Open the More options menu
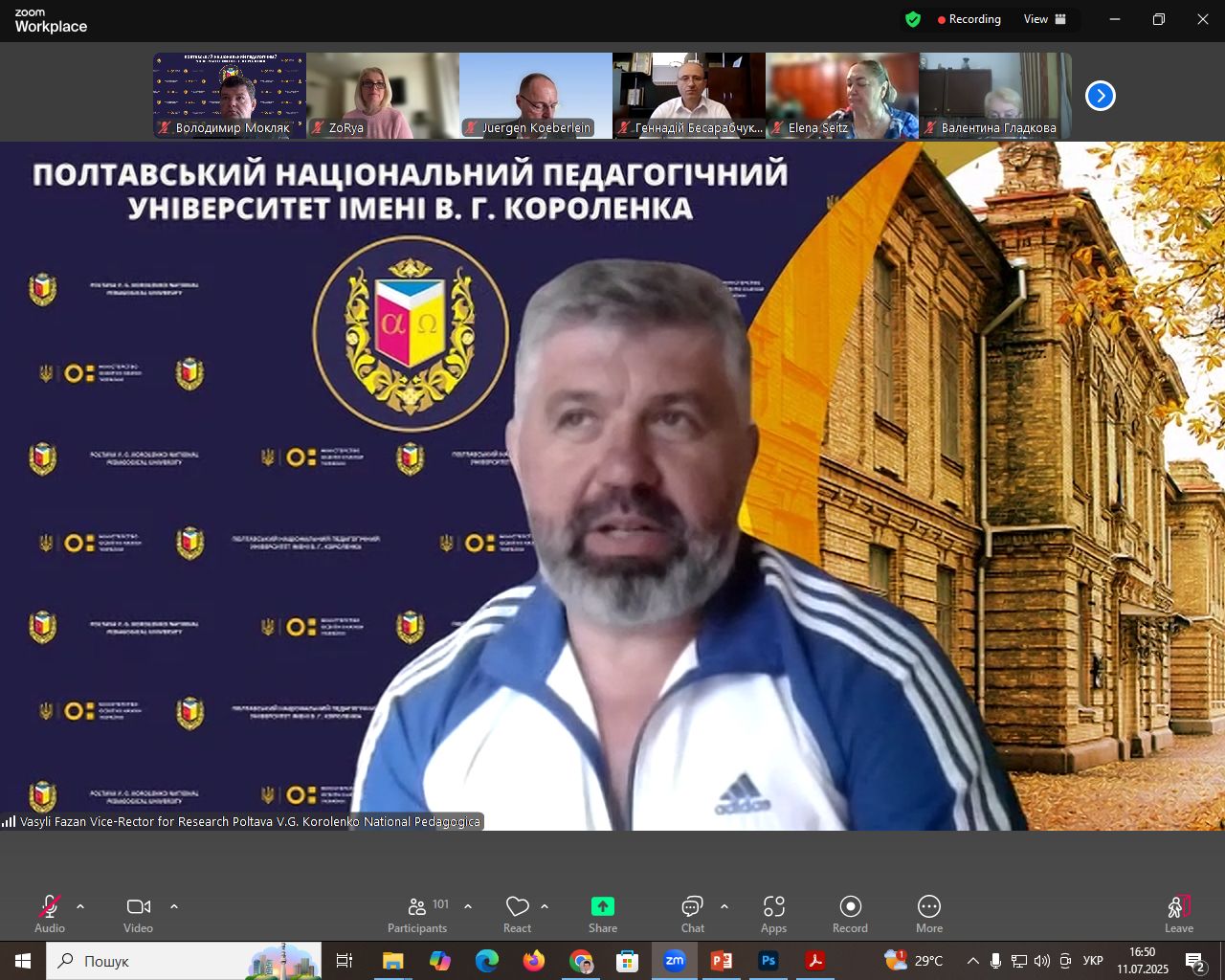 pyautogui.click(x=929, y=914)
